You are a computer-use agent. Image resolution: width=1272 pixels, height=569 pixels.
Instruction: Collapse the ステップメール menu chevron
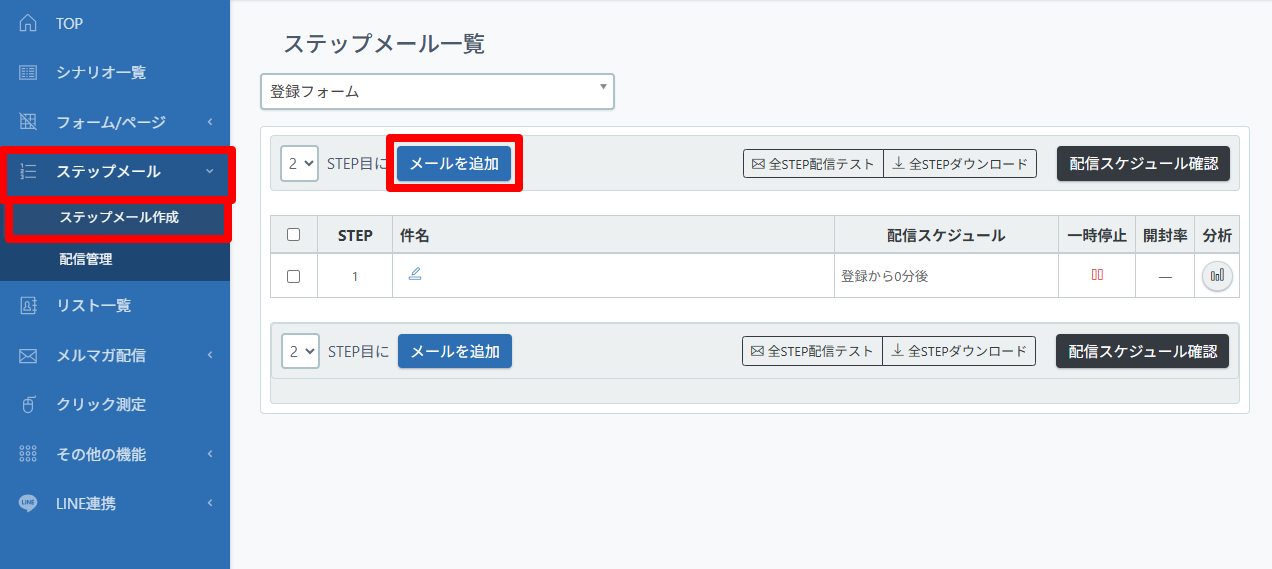pyautogui.click(x=210, y=172)
